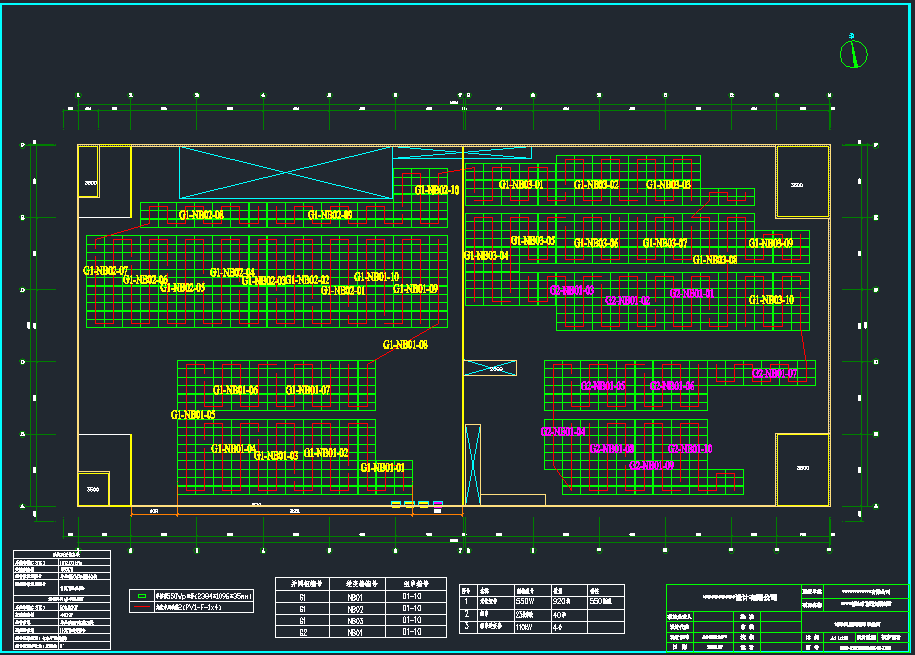Image resolution: width=915 pixels, height=655 pixels.
Task: Click the tall narrow cyan crossed box
Action: (473, 464)
